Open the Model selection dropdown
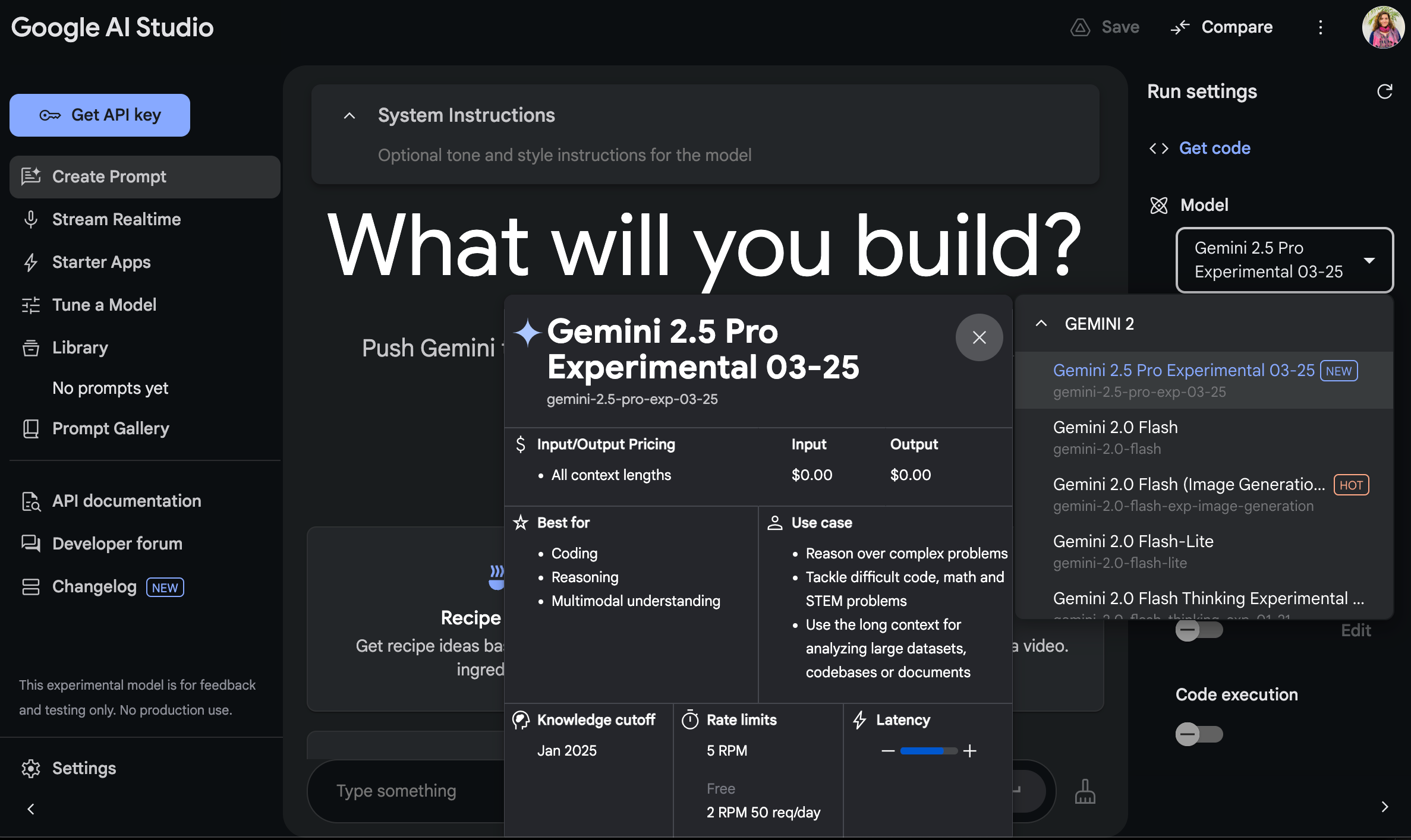1411x840 pixels. (1285, 260)
